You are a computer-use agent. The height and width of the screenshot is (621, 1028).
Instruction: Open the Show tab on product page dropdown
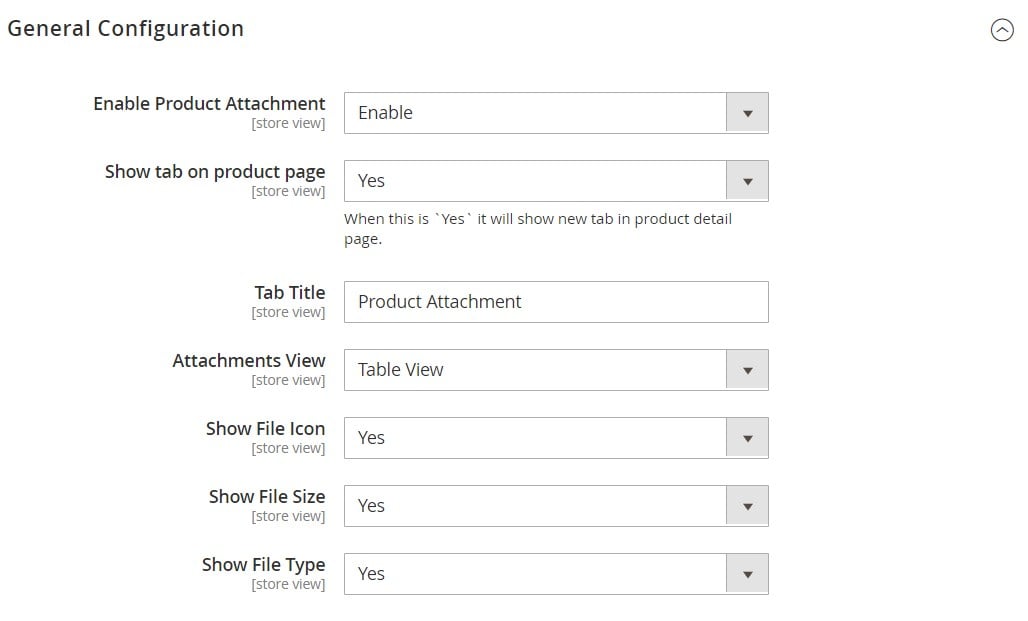(556, 181)
